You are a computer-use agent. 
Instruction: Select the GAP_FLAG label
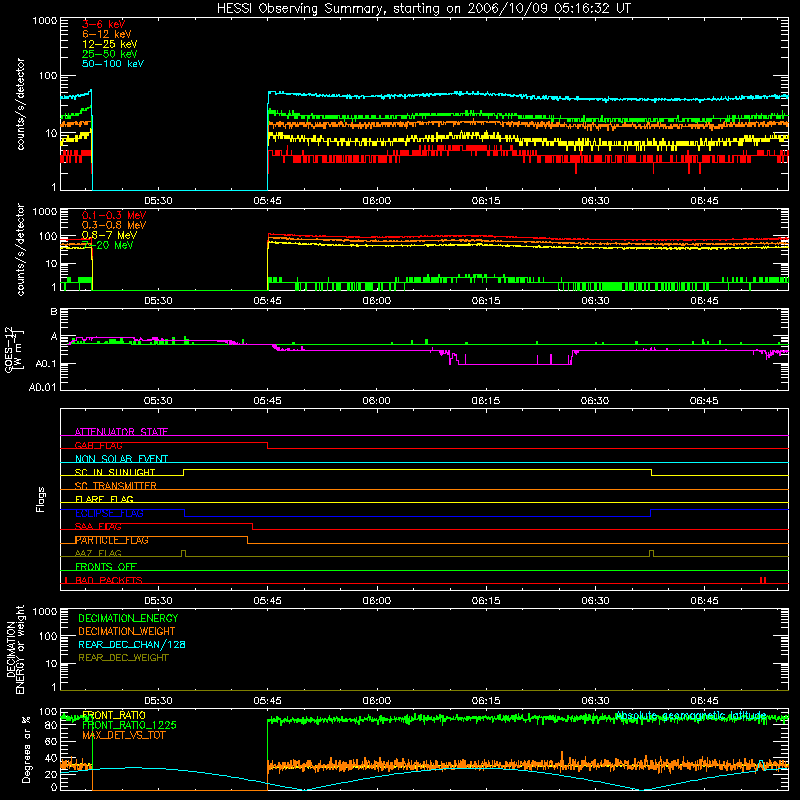tap(98, 445)
